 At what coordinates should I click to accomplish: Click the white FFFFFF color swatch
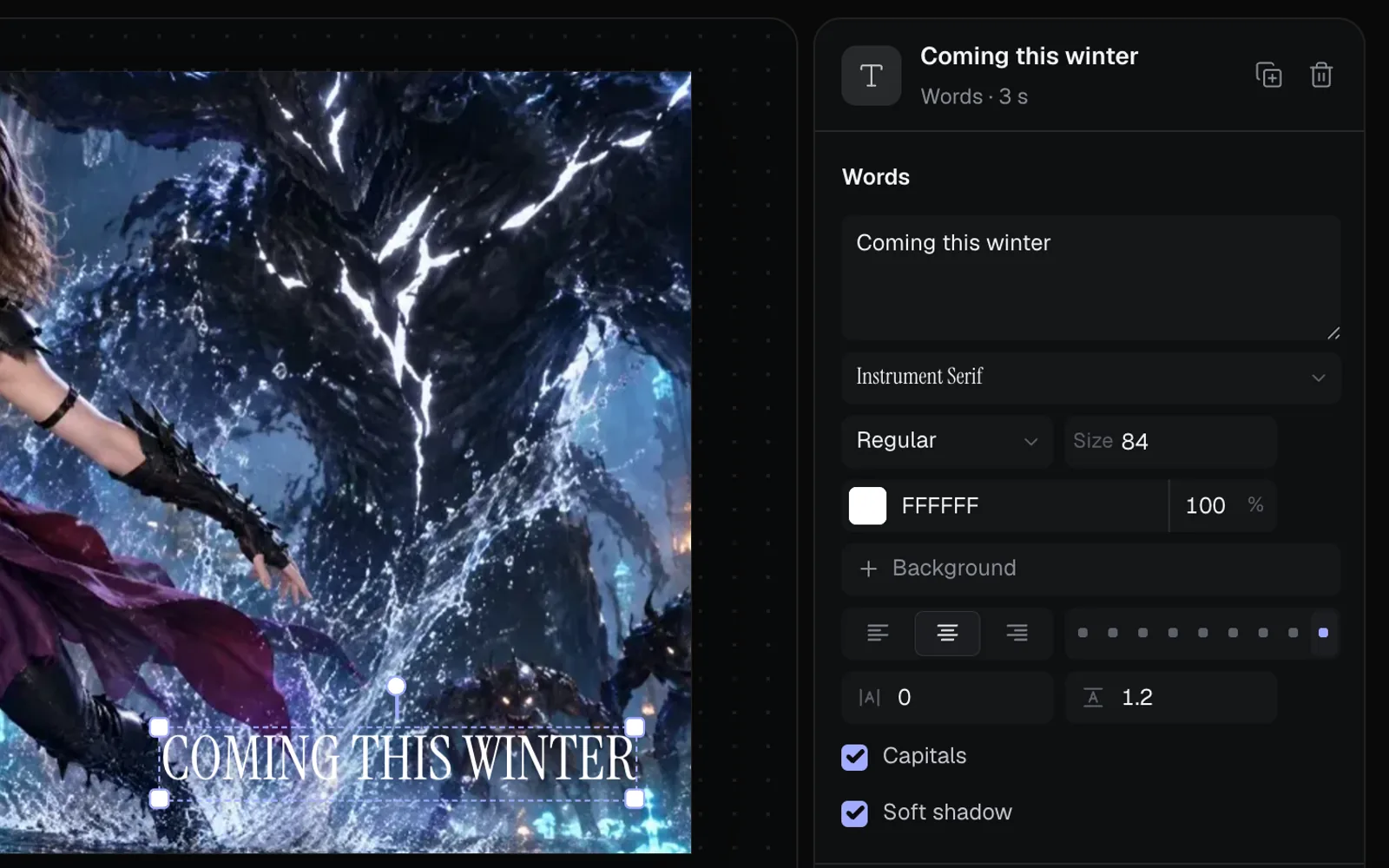867,506
